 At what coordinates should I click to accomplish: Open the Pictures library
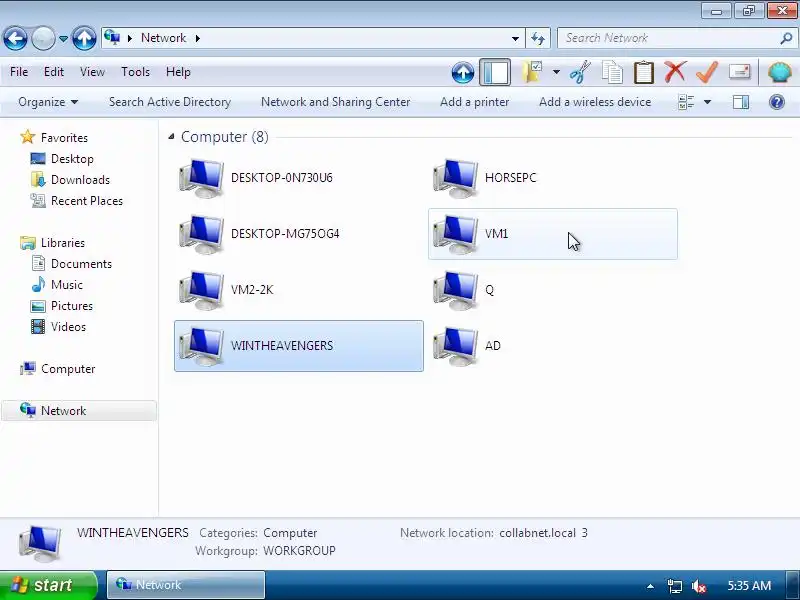coord(71,306)
